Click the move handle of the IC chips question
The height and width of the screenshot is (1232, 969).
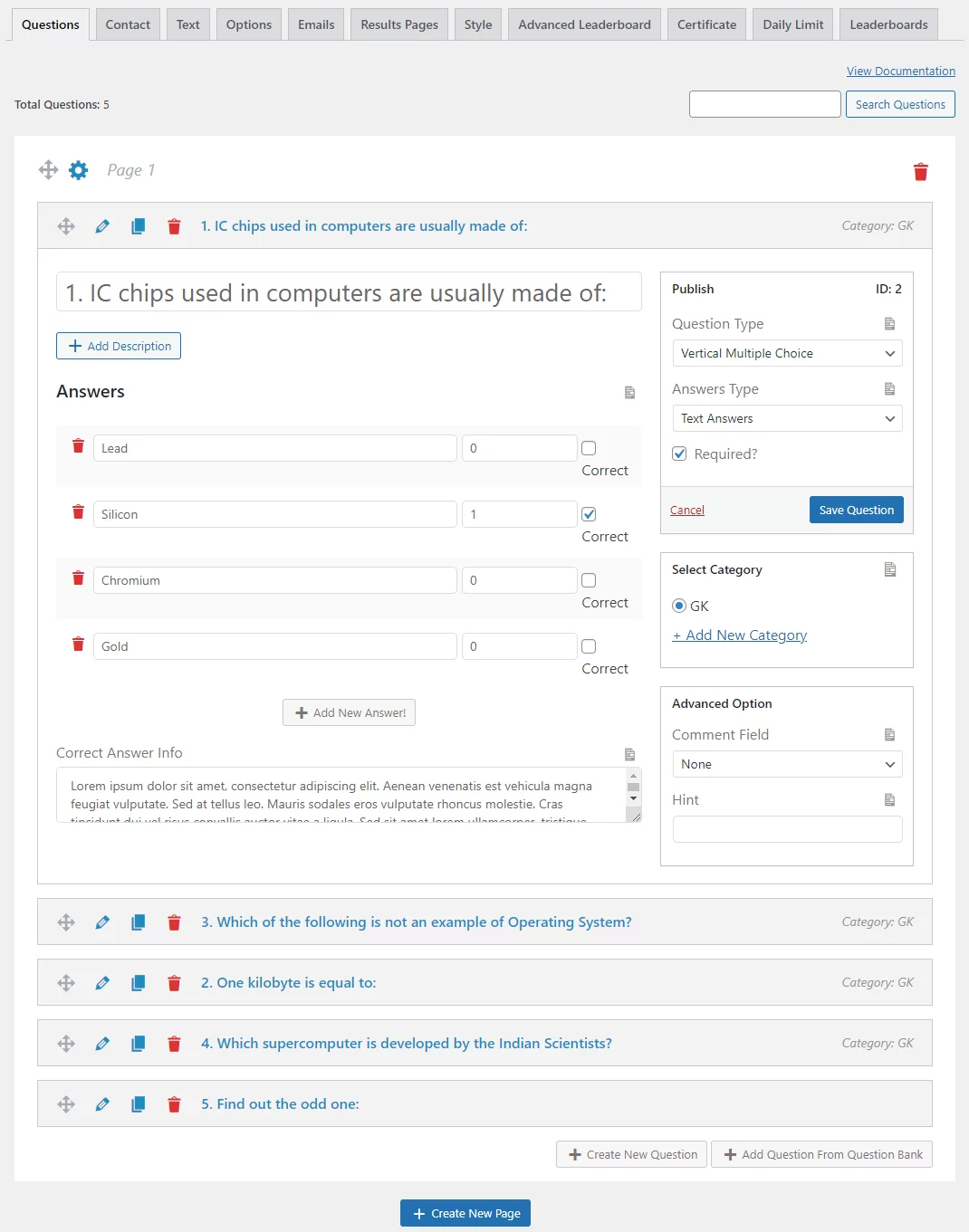pyautogui.click(x=66, y=226)
